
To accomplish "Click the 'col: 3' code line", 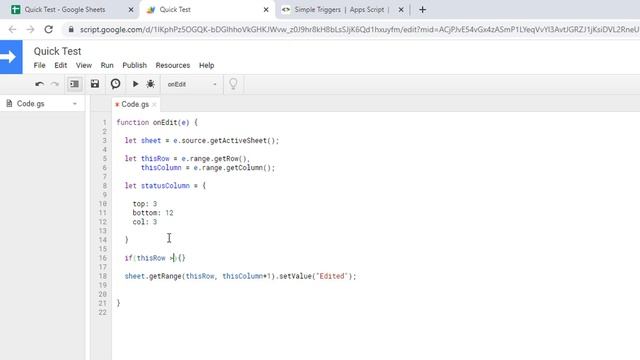I will [144, 222].
